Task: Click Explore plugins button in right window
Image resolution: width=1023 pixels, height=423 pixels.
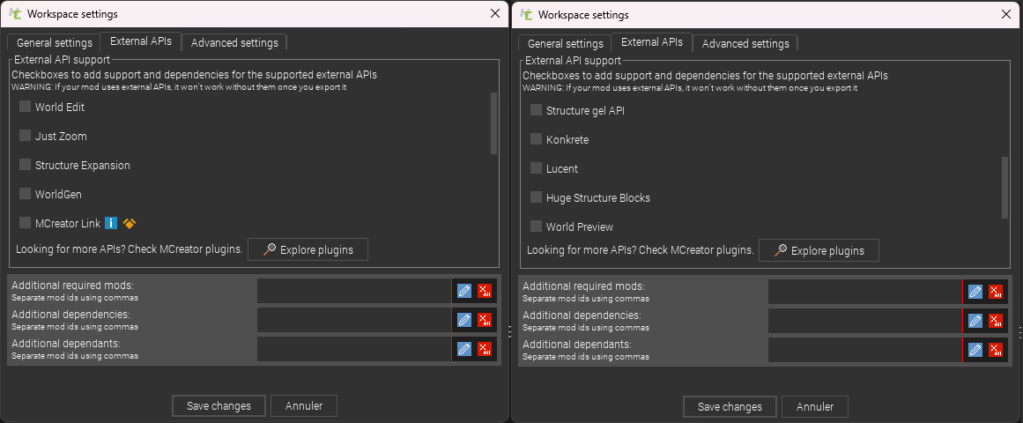Action: (x=819, y=250)
